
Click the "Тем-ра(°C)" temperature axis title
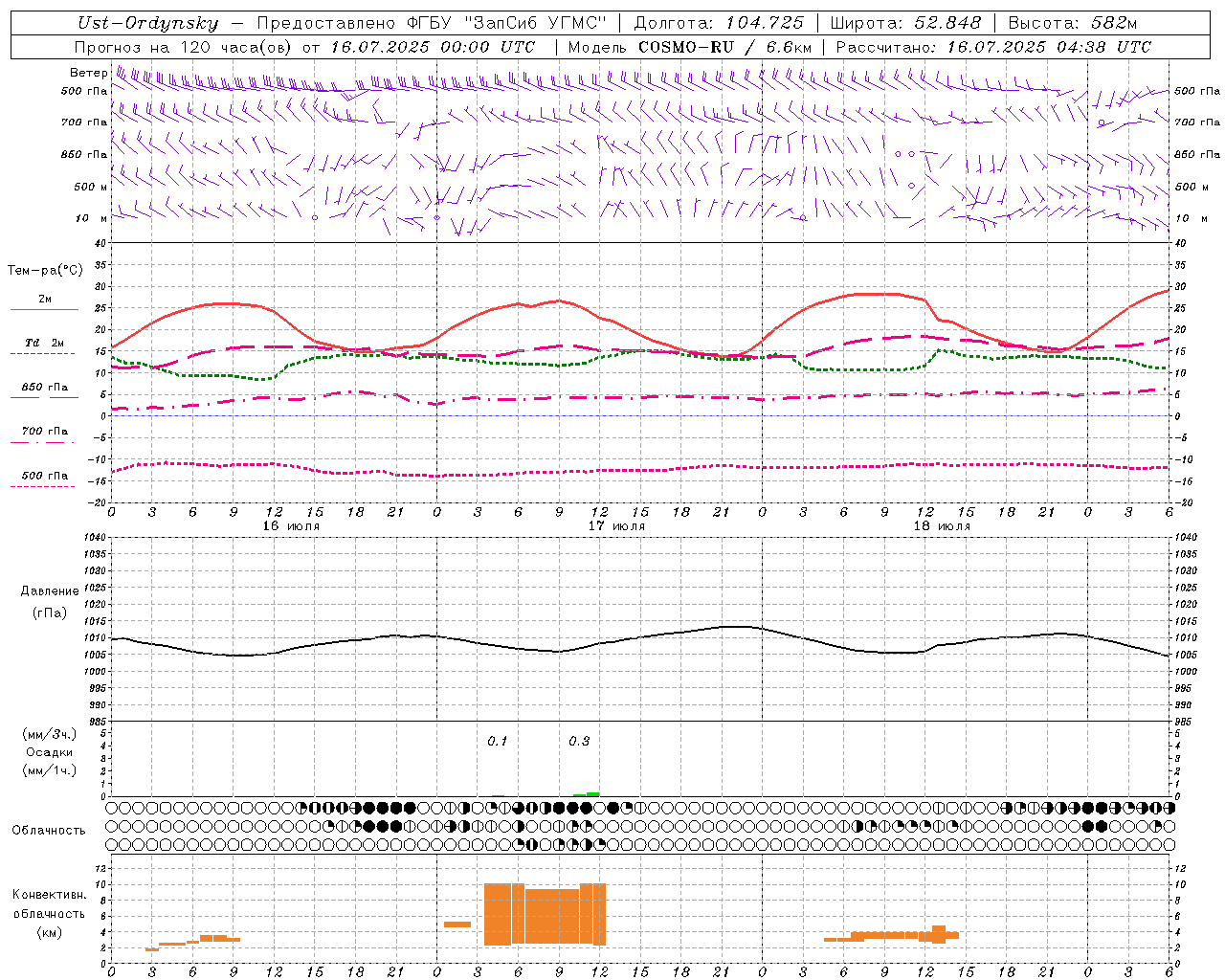45,271
